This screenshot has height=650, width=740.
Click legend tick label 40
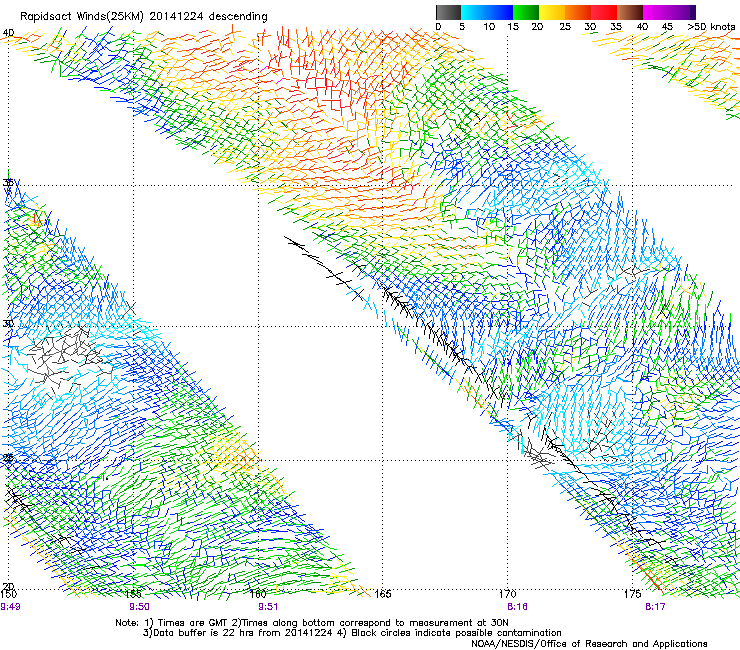coord(642,26)
